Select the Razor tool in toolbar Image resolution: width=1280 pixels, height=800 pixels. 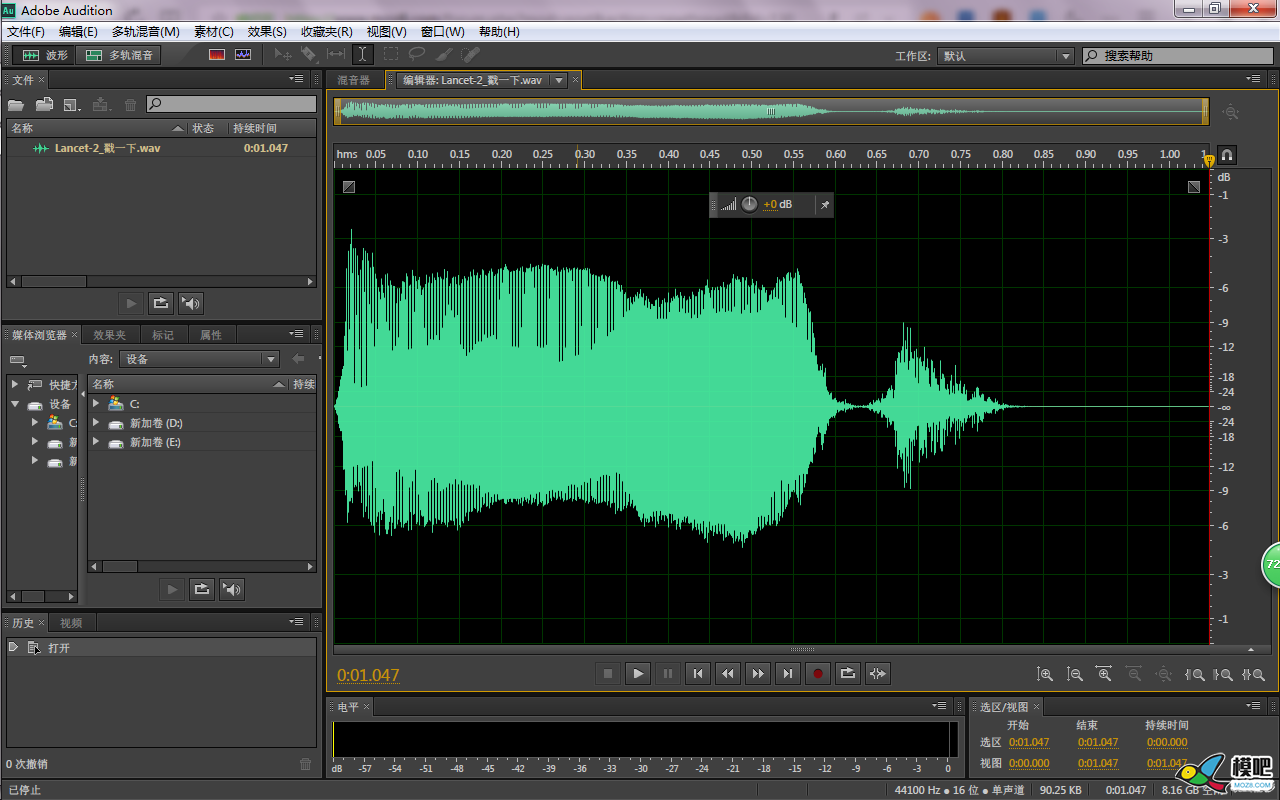(x=309, y=55)
